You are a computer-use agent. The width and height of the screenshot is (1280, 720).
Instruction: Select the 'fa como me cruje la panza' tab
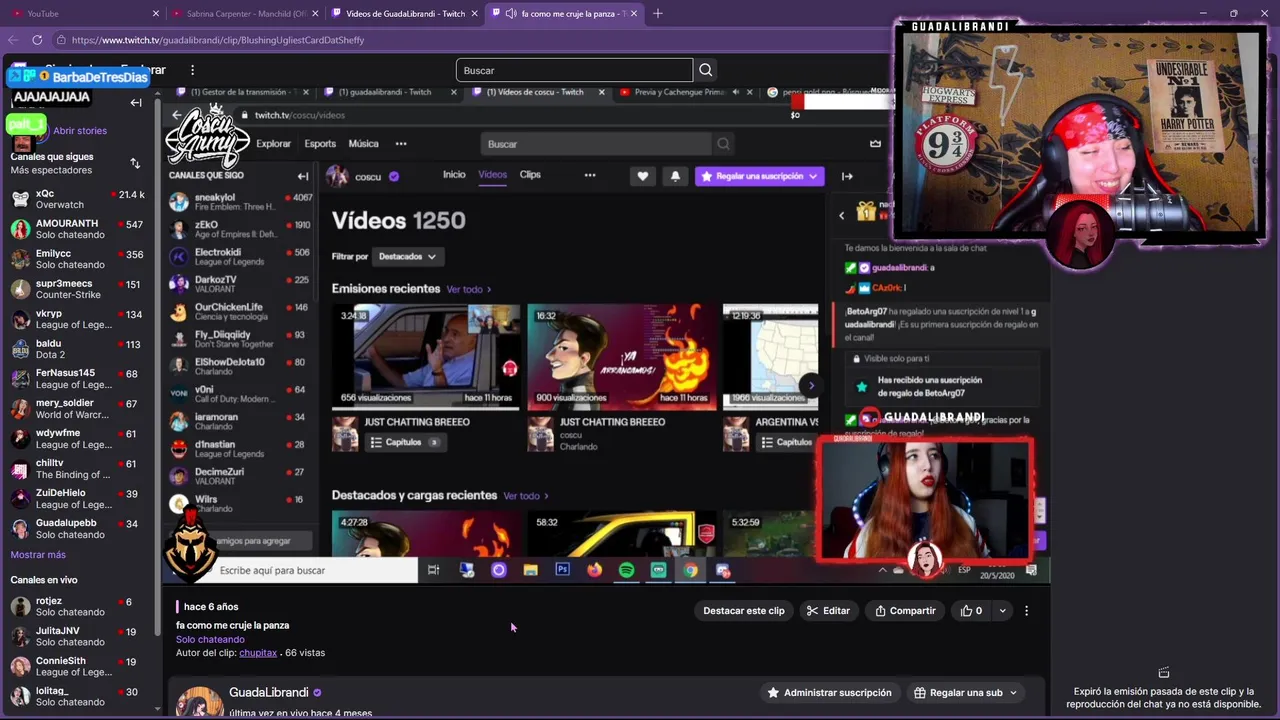(x=565, y=14)
